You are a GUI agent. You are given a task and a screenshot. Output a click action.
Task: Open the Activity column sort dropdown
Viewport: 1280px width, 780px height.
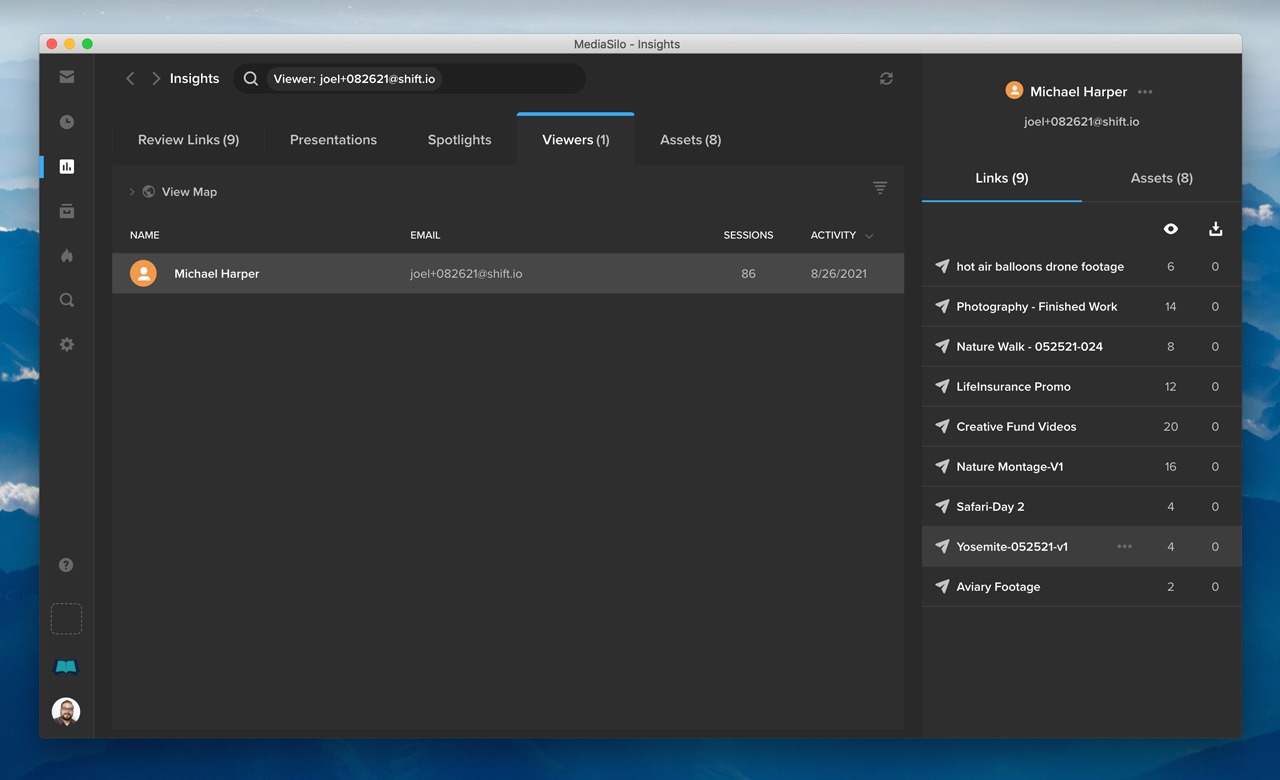coord(840,235)
